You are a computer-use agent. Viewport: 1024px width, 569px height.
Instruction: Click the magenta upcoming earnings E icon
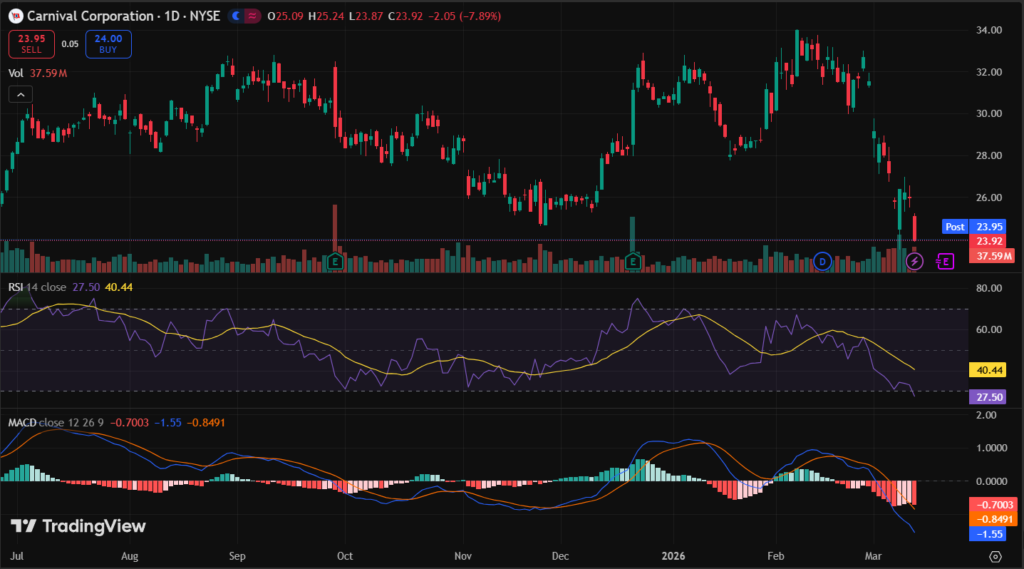coord(945,261)
